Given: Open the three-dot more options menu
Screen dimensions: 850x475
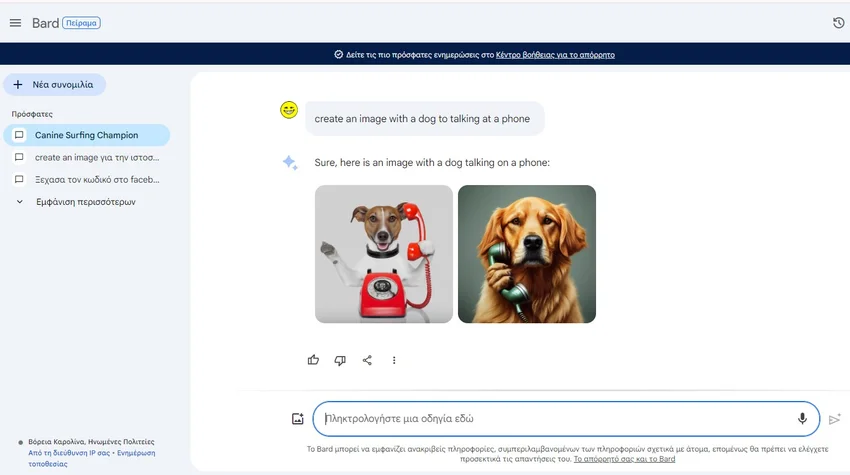Looking at the screenshot, I should click(394, 360).
